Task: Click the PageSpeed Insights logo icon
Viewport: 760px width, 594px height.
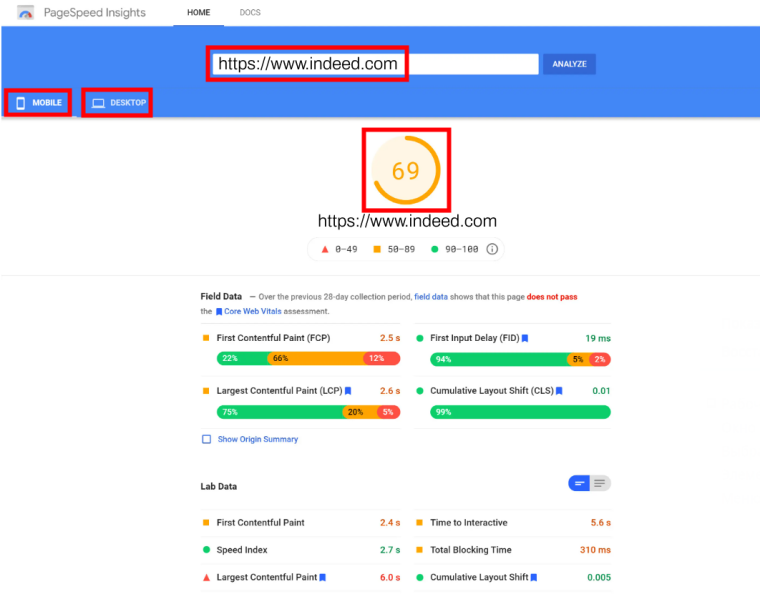Action: (x=25, y=13)
